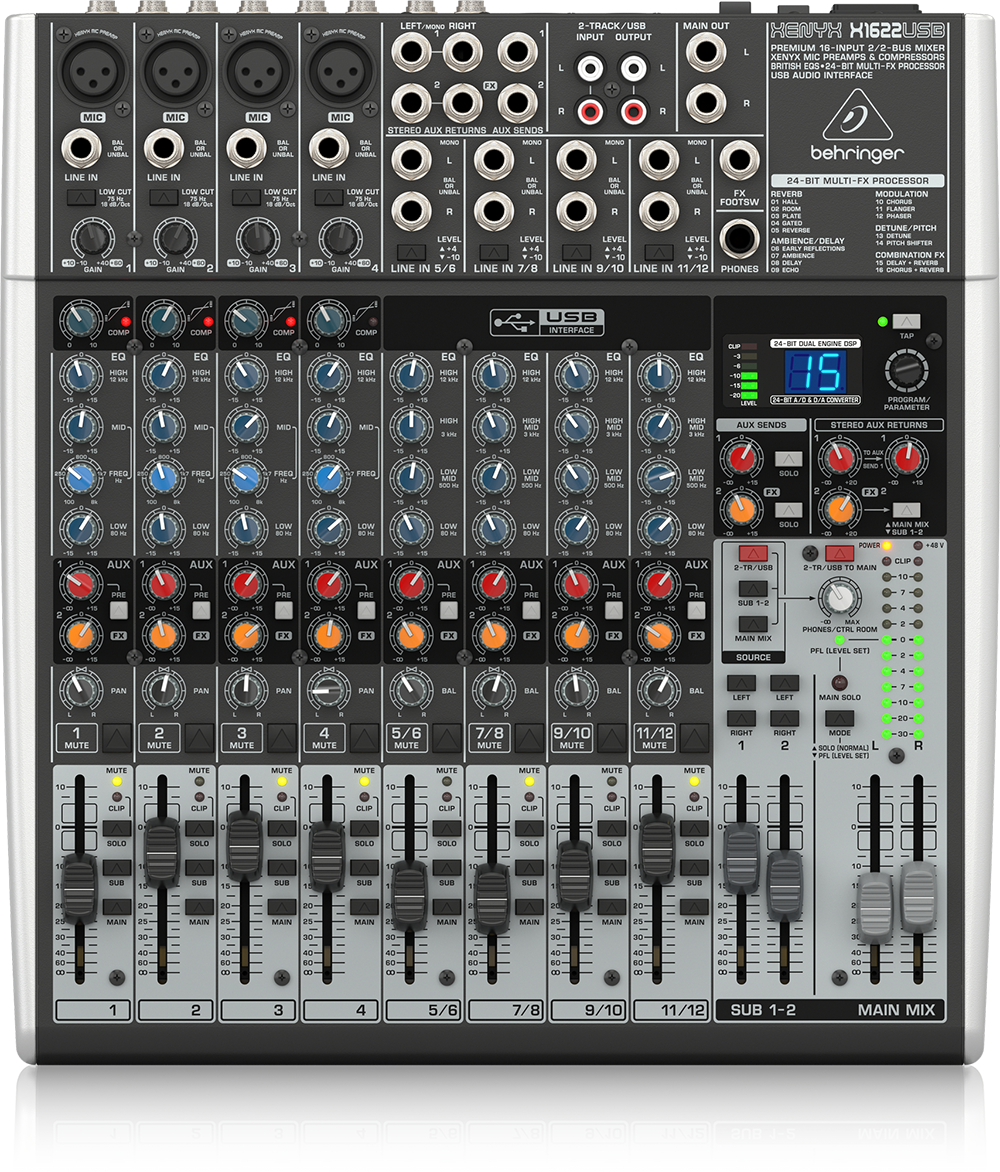
Task: Click MAIN OUT L jack
Action: (706, 52)
